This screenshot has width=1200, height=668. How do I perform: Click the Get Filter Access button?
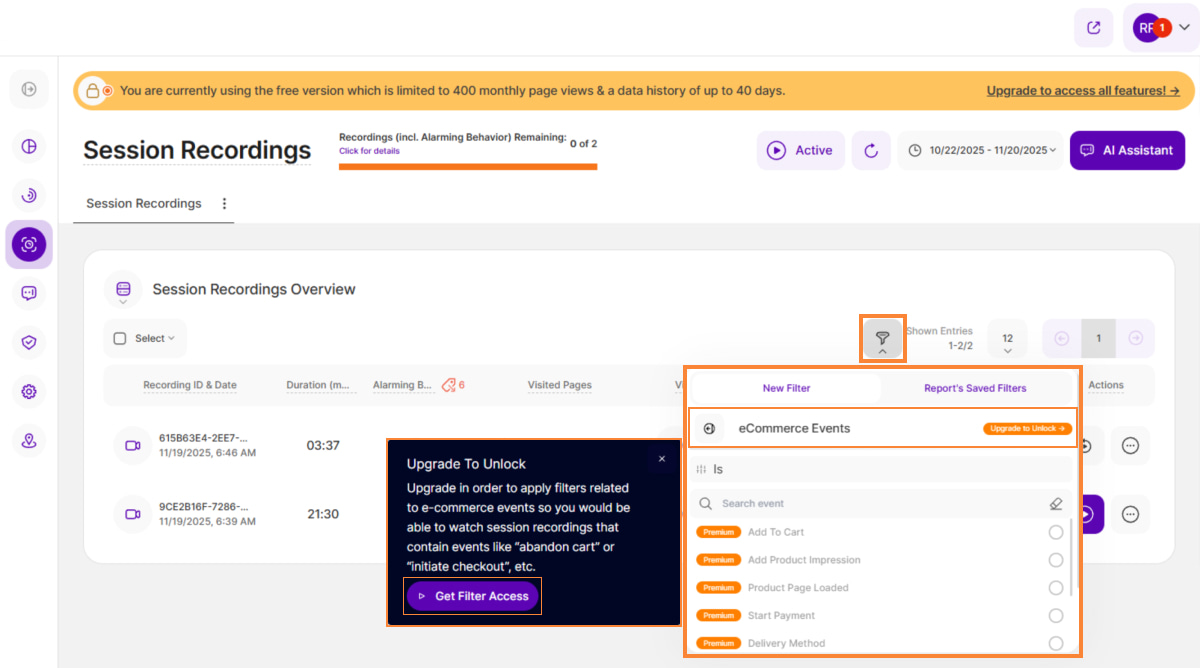(473, 596)
